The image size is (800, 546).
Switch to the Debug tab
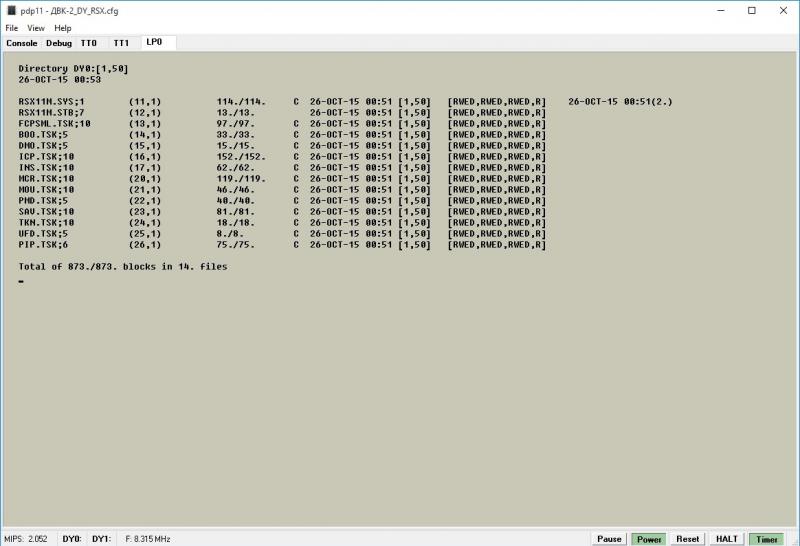pos(59,43)
